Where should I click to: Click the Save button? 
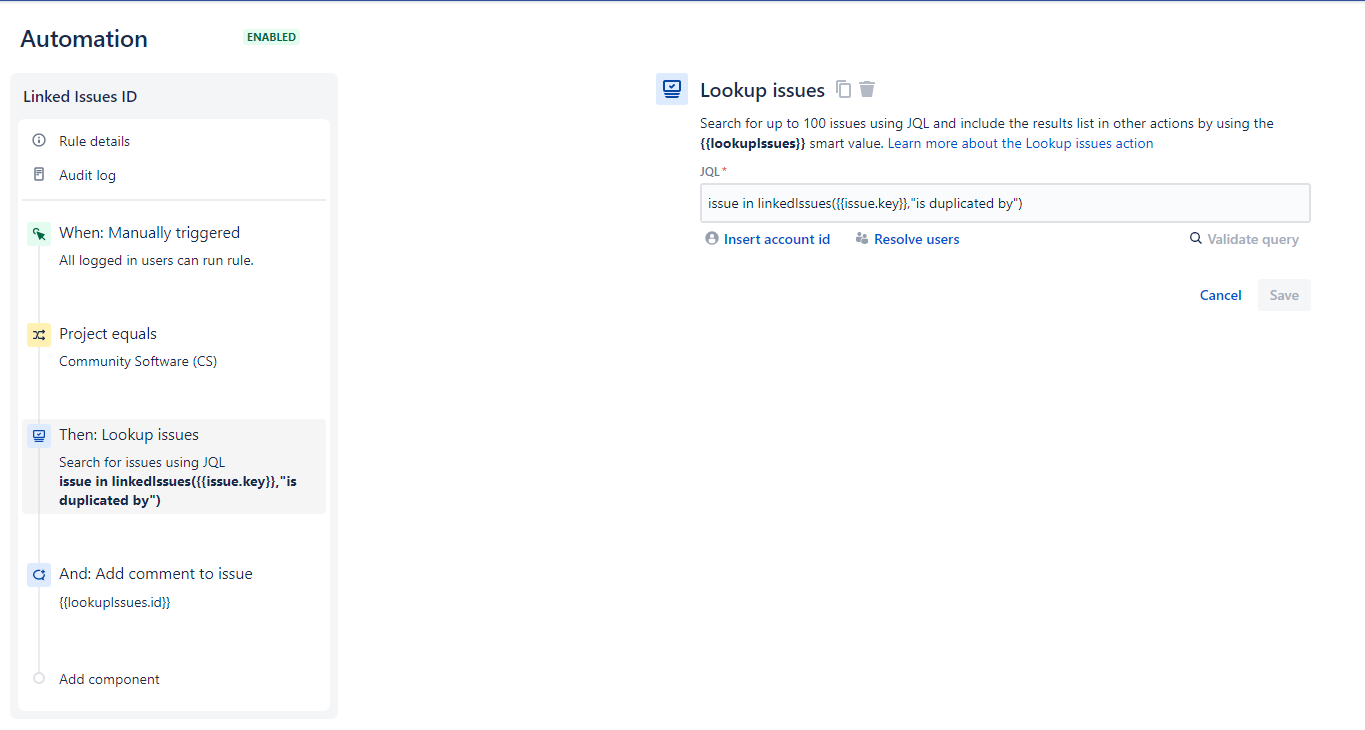(1284, 295)
